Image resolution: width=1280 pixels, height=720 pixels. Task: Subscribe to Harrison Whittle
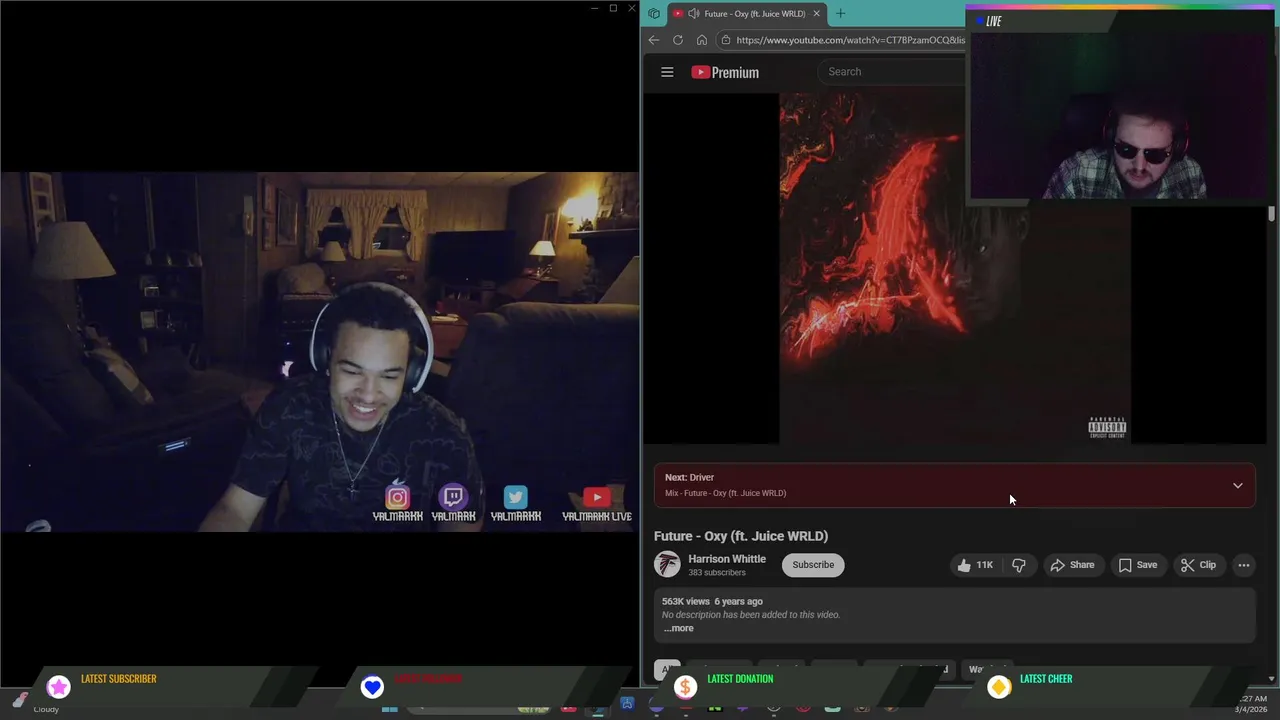[813, 565]
